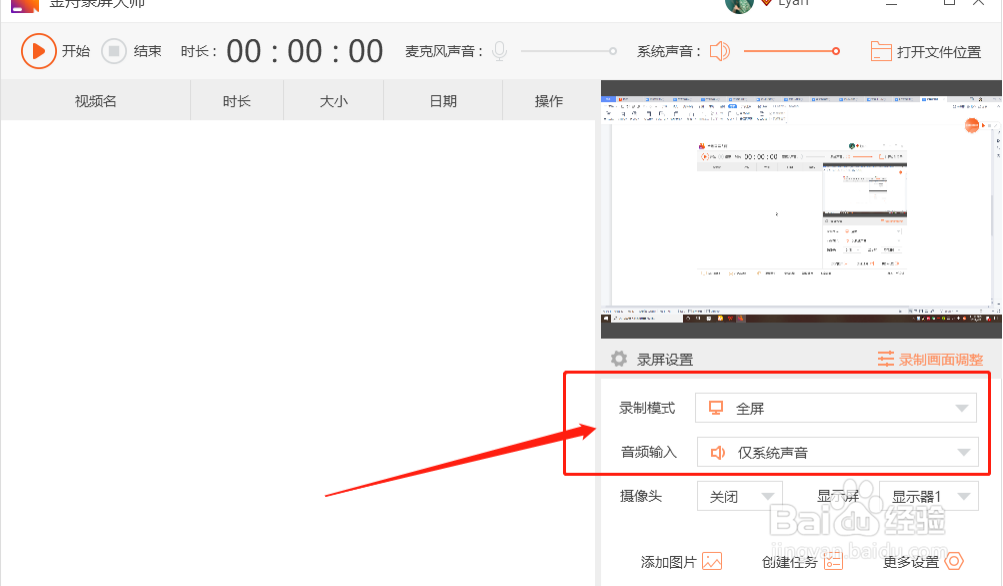Click the 金舟录屏大师 app logo
This screenshot has height=586, width=1003.
(x=23, y=5)
